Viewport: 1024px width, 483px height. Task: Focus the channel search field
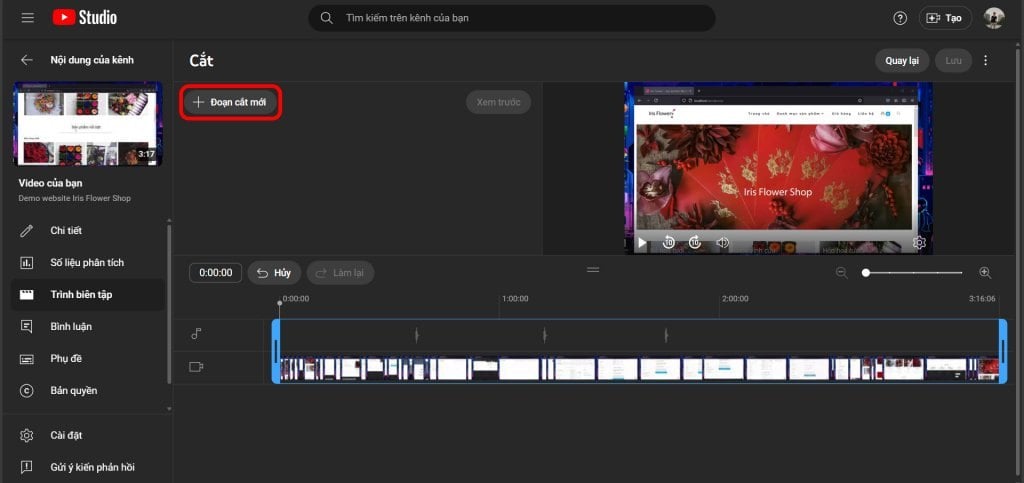tap(511, 18)
